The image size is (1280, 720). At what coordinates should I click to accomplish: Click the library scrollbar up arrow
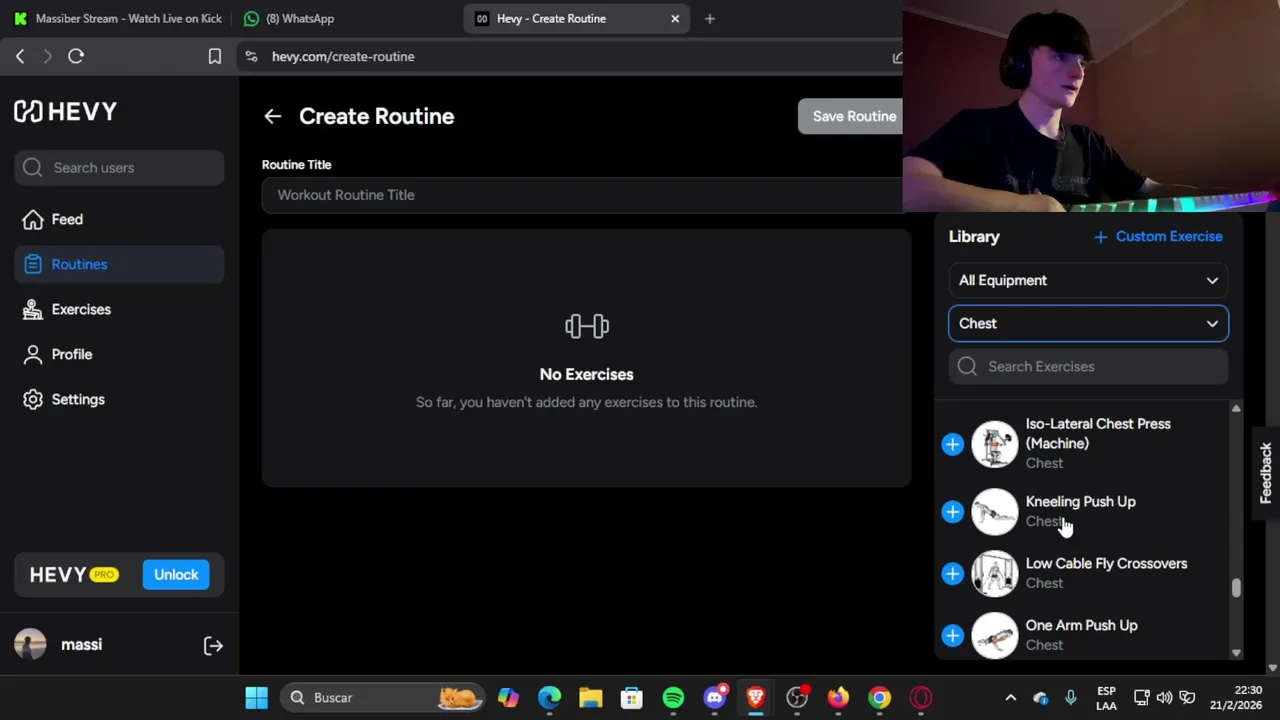click(x=1236, y=409)
